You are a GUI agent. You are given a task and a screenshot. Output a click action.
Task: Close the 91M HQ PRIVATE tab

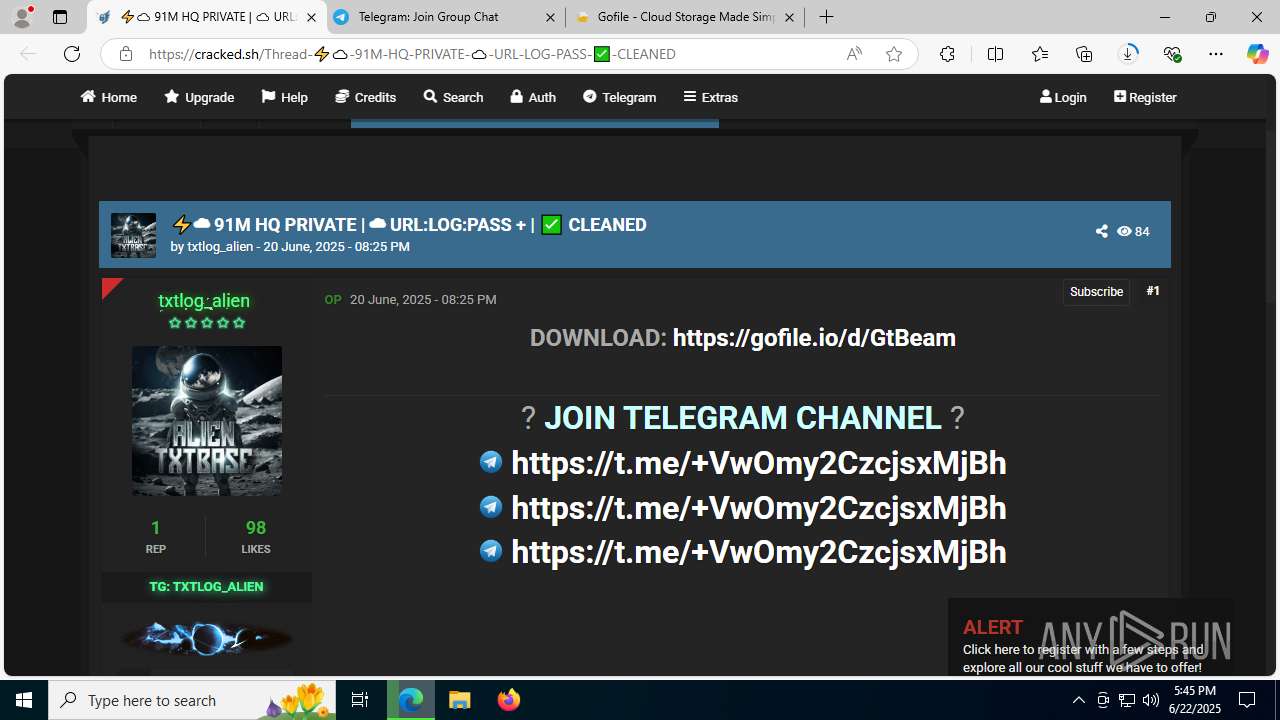pos(311,17)
